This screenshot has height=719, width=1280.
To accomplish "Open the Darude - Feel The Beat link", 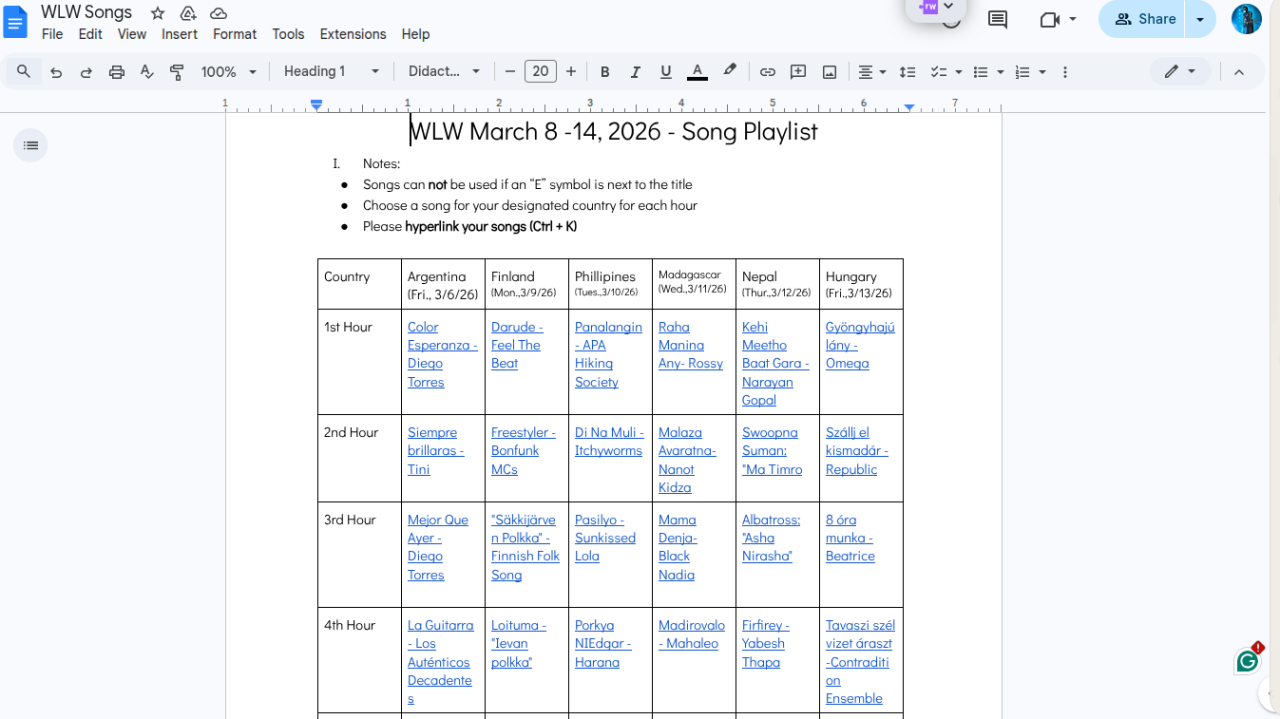I will pos(517,345).
